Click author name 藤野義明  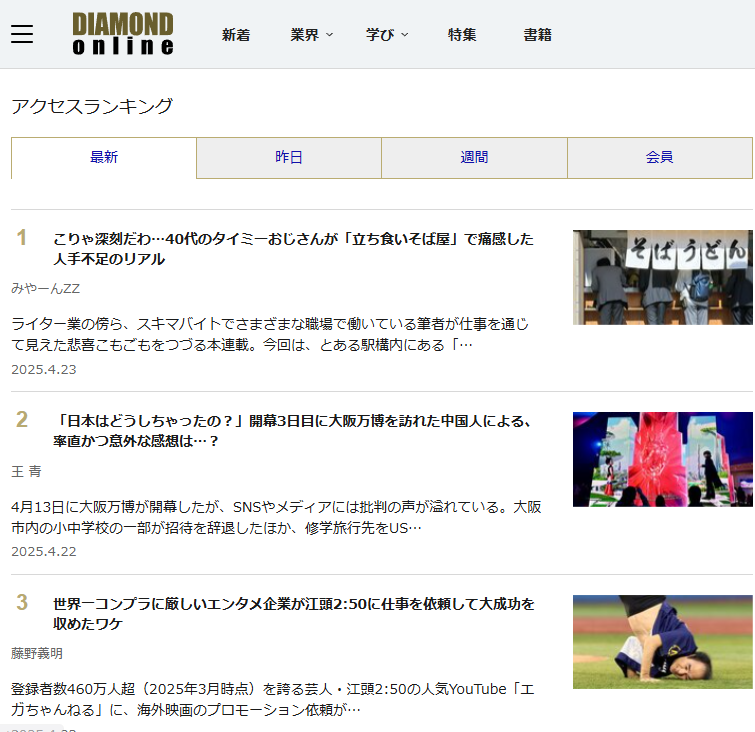[x=37, y=654]
